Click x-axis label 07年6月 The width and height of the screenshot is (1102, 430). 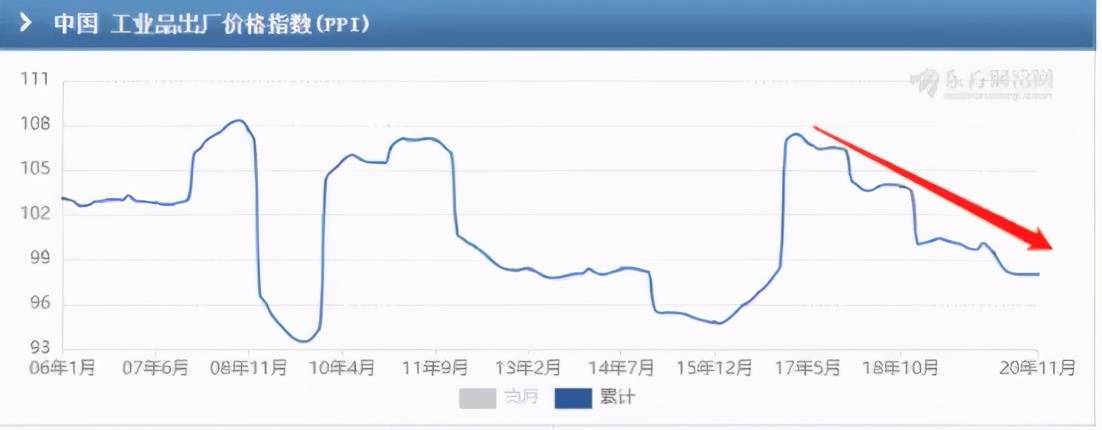[x=155, y=367]
